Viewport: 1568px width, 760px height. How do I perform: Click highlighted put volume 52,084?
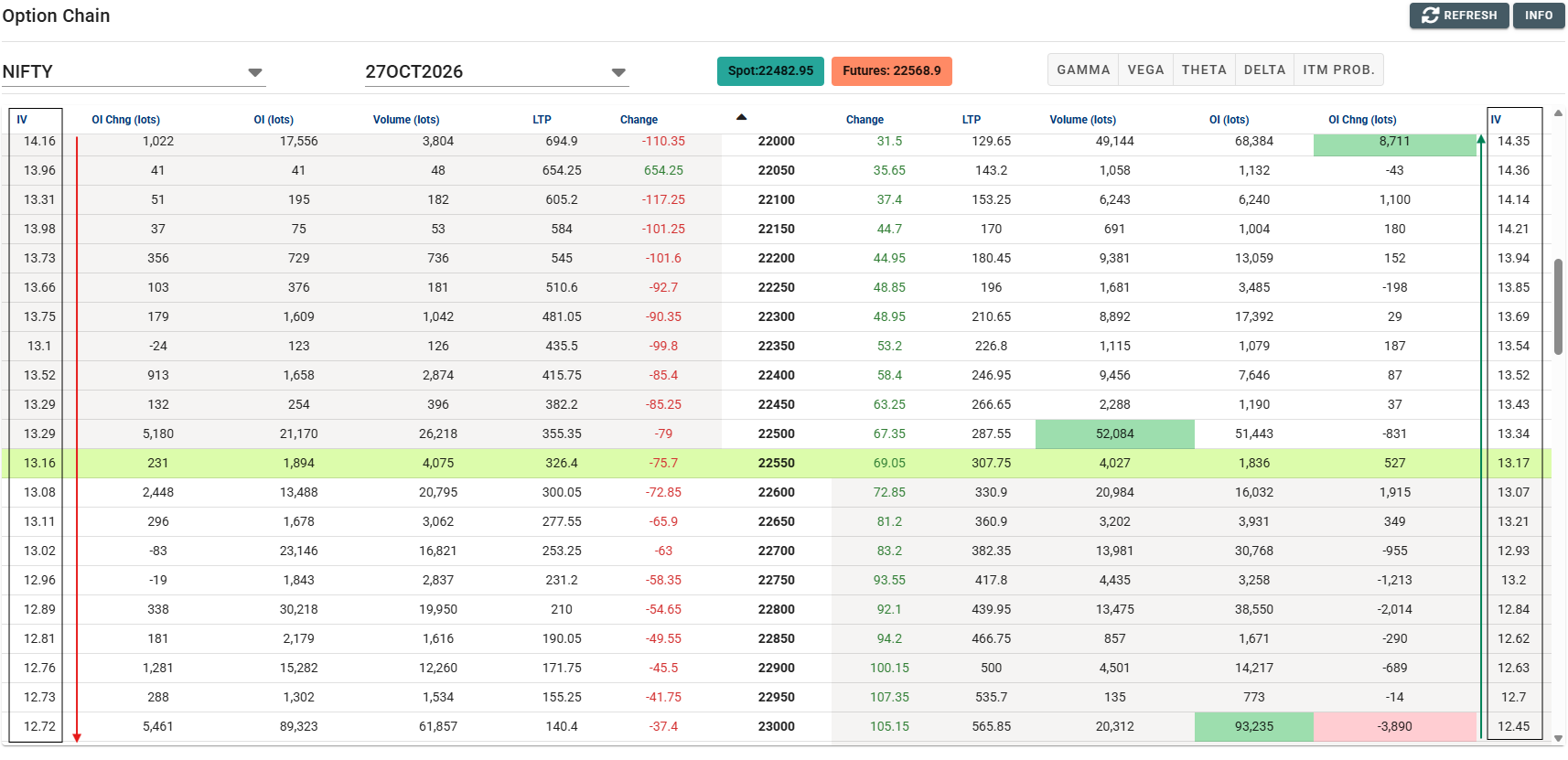tap(1115, 434)
